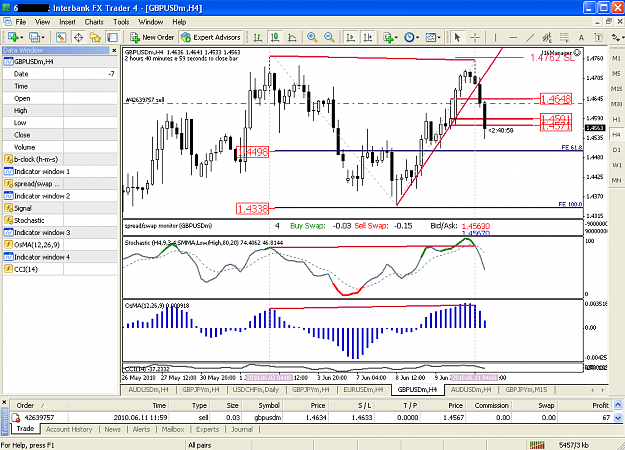Open the Tools menu
The width and height of the screenshot is (625, 450).
(x=121, y=22)
